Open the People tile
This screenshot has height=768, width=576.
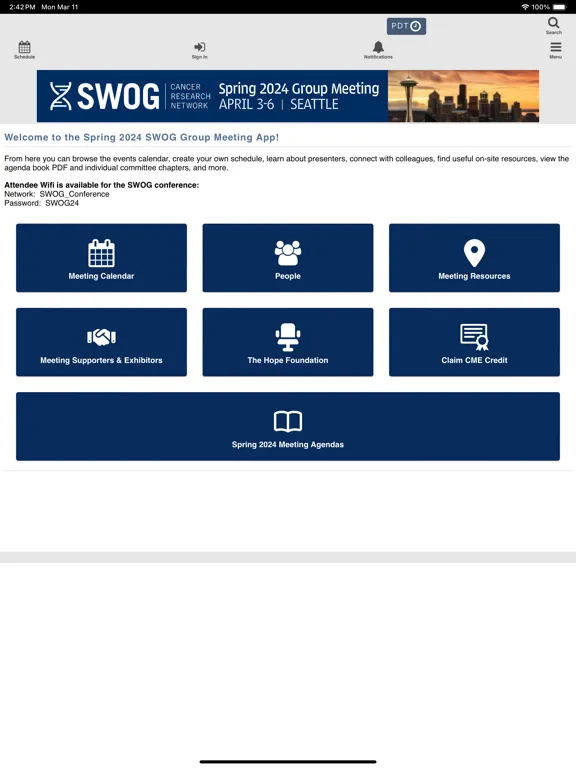coord(288,258)
